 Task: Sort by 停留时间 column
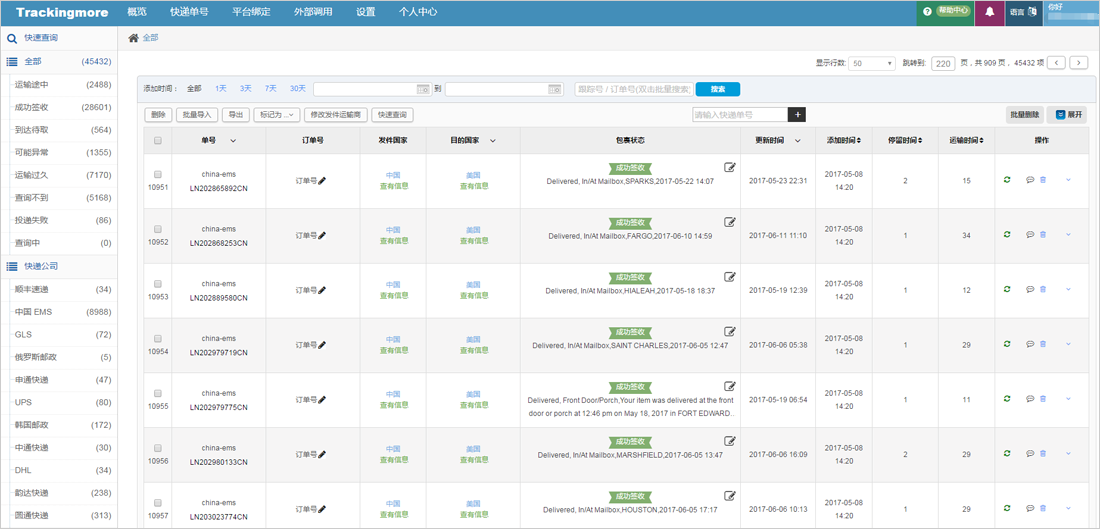point(904,140)
